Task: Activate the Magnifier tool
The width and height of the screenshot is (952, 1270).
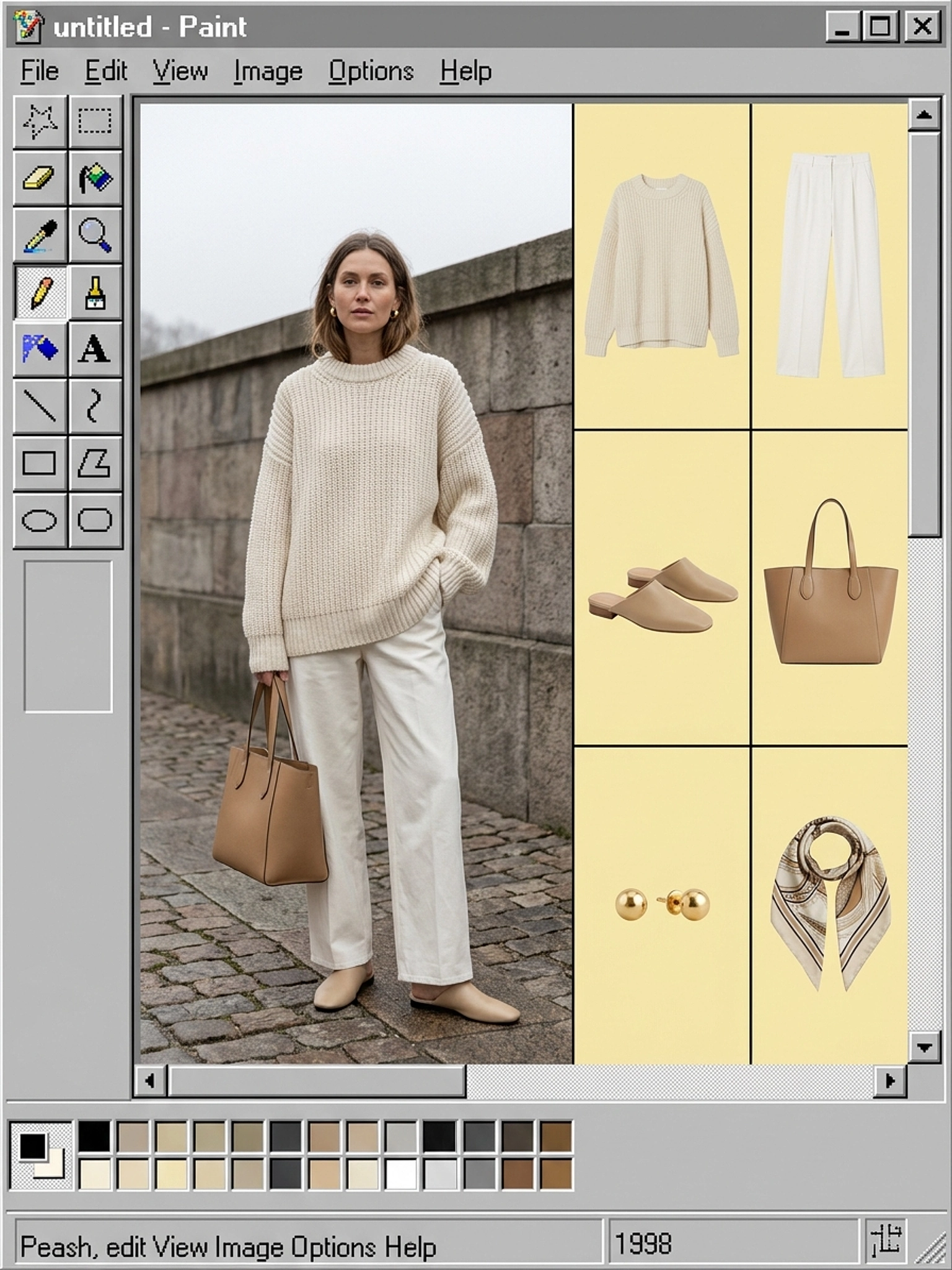Action: click(x=95, y=235)
